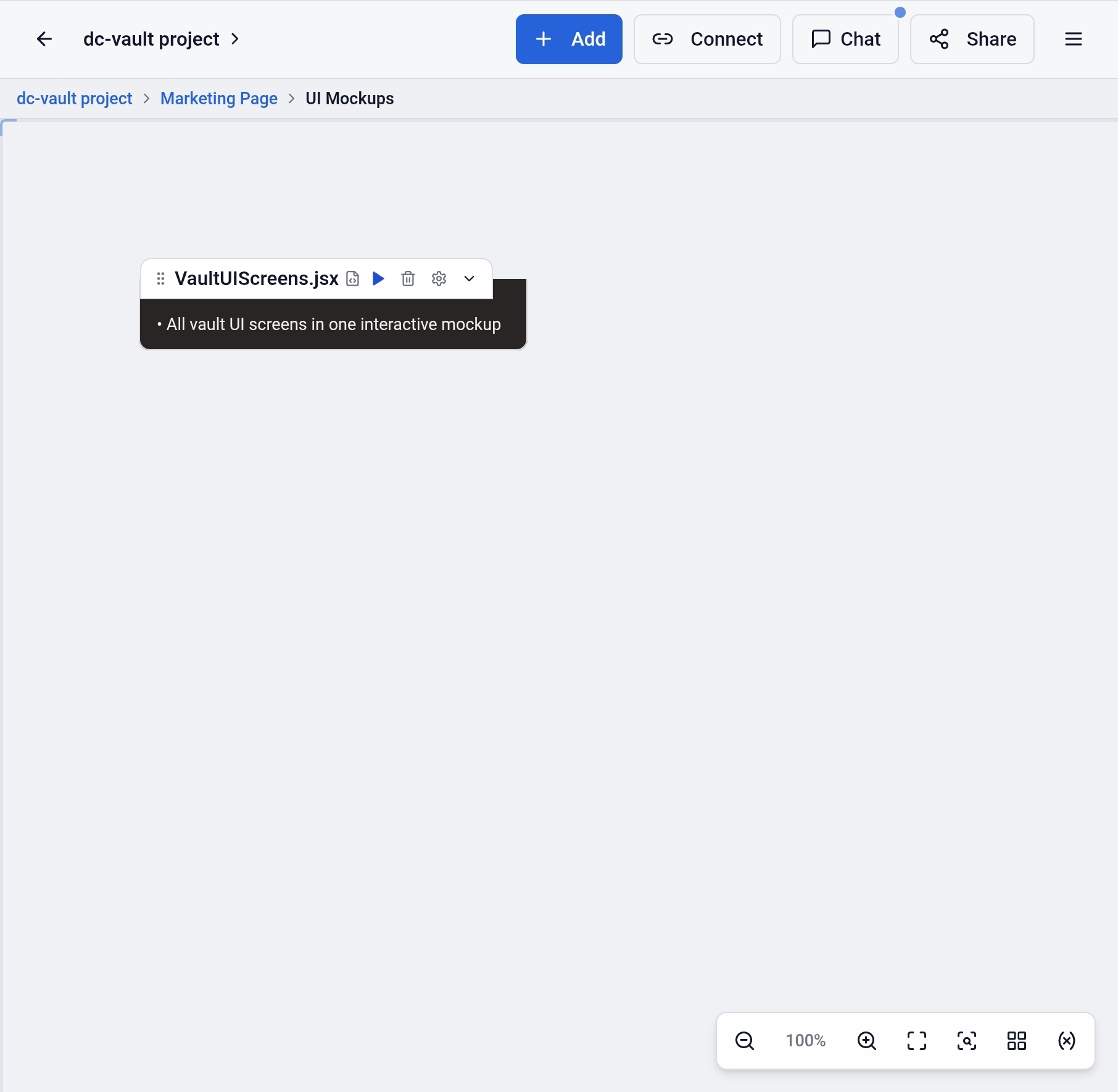This screenshot has width=1118, height=1092.
Task: Zoom to selection icon
Action: [967, 1041]
